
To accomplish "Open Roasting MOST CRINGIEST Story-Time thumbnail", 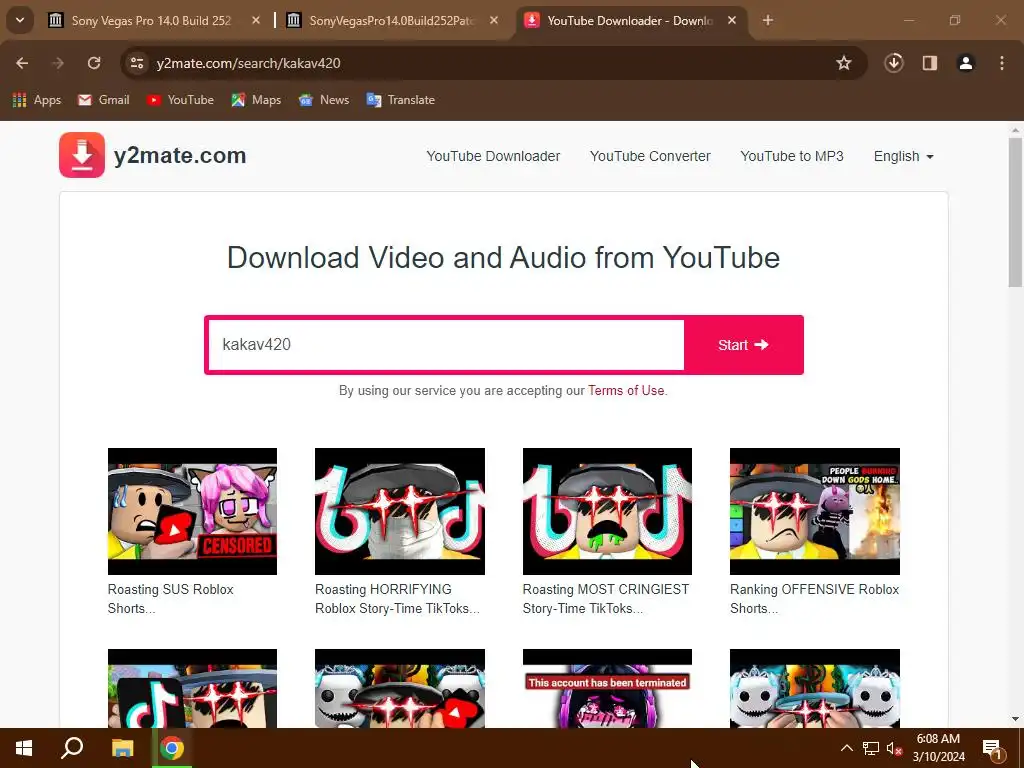I will click(607, 511).
